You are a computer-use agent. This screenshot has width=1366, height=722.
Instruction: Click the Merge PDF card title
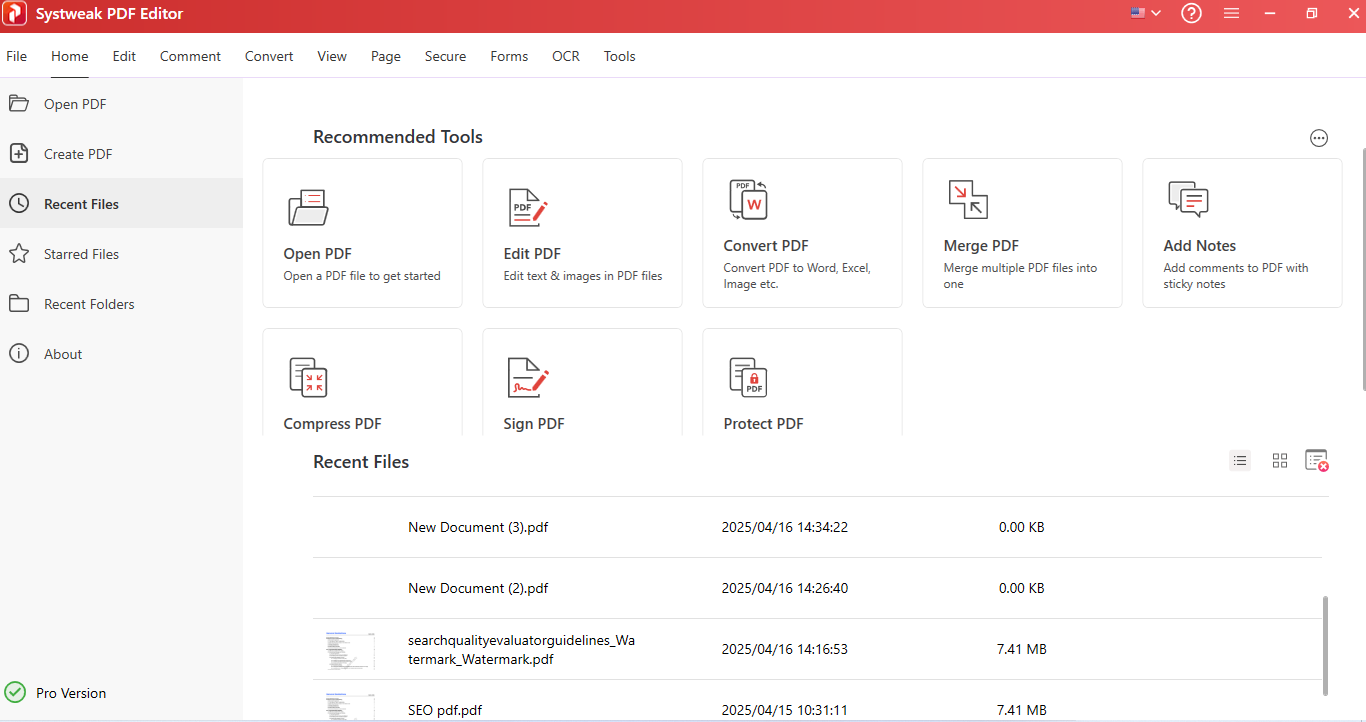pos(981,246)
